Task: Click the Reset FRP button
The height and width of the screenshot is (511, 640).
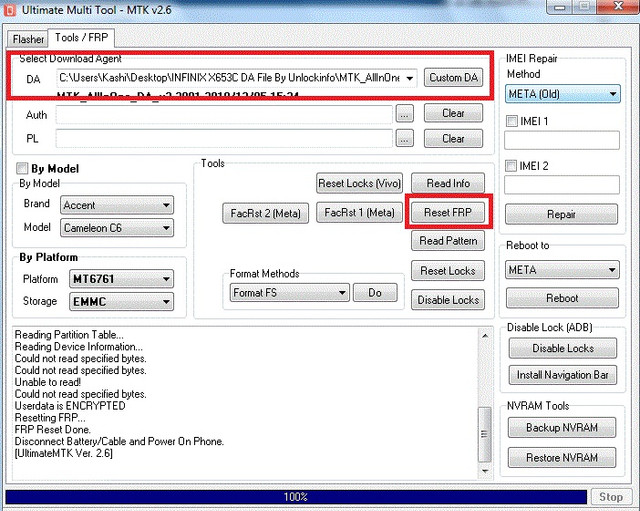Action: click(448, 212)
